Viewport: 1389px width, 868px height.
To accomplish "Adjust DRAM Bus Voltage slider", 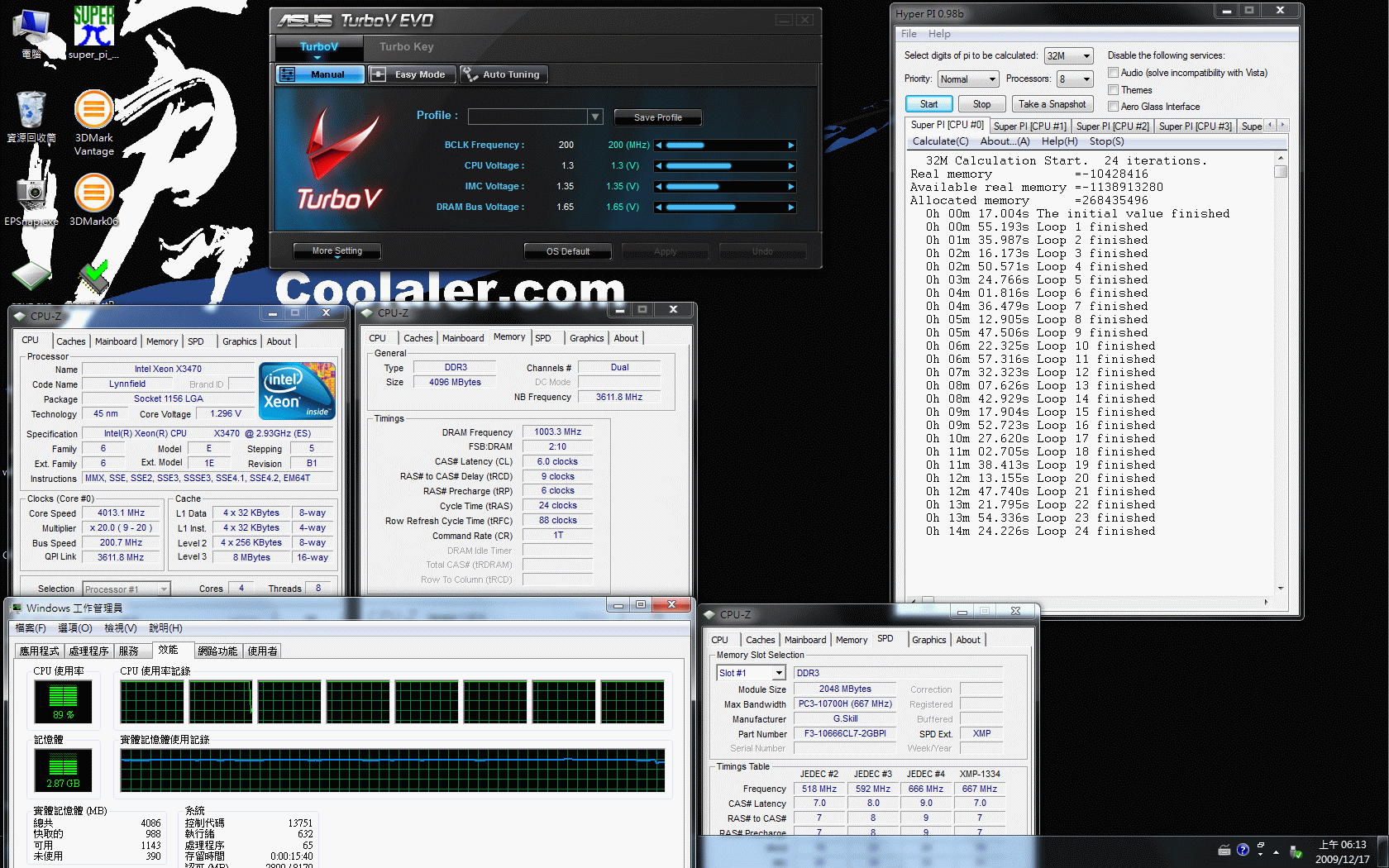I will click(724, 207).
